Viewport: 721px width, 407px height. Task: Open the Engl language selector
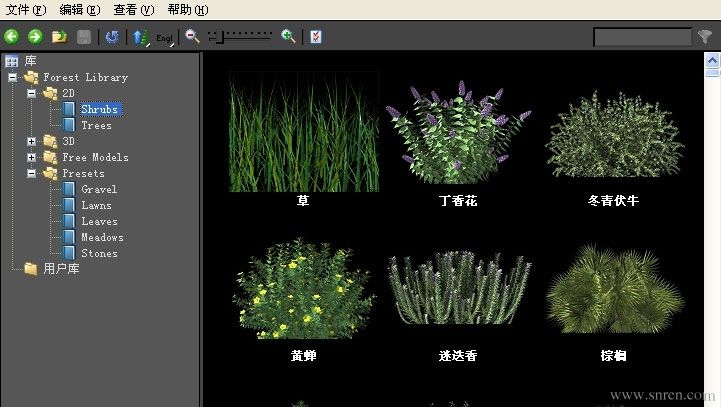[165, 38]
